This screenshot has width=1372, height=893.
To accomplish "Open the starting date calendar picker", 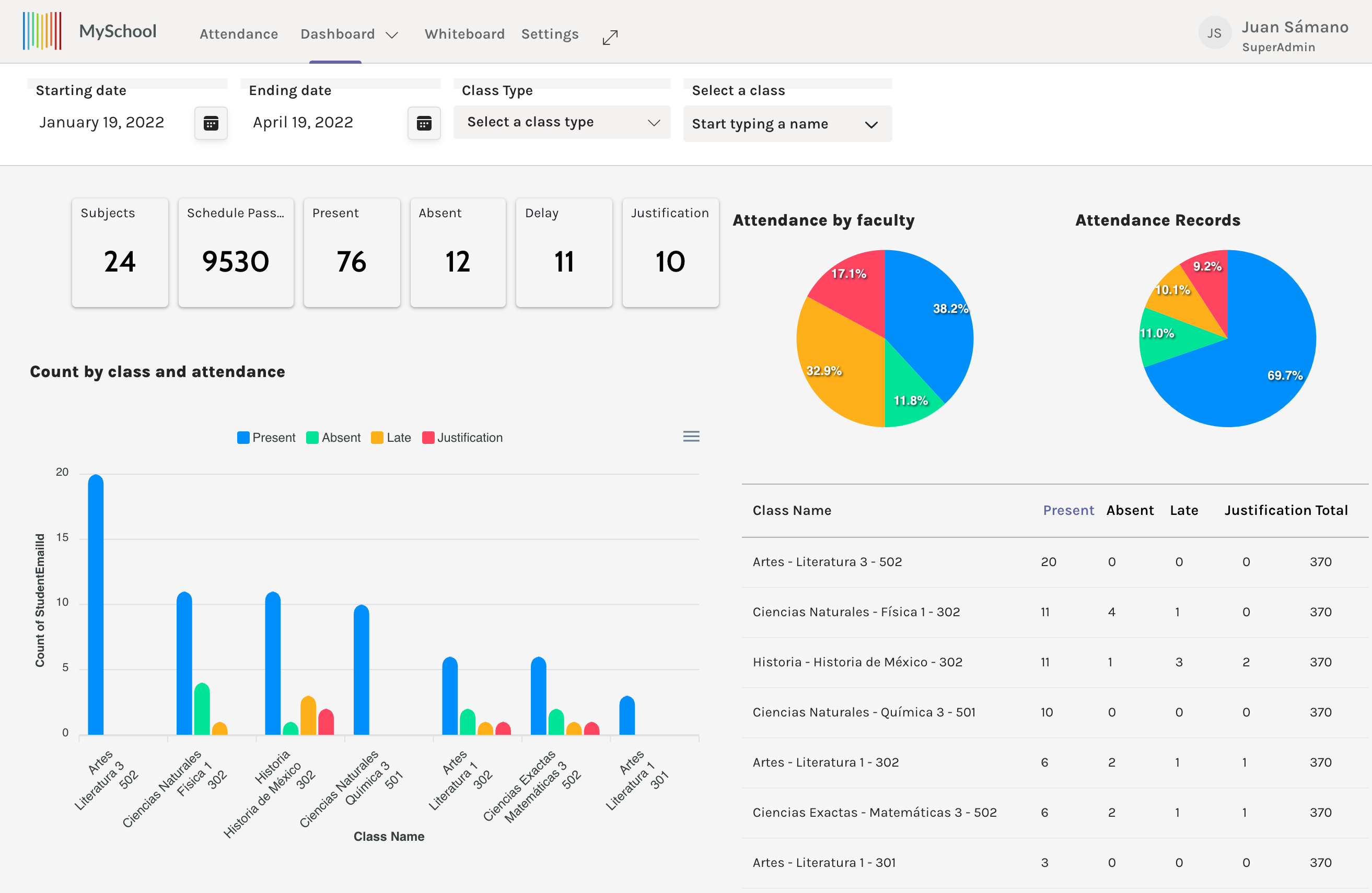I will pos(211,123).
